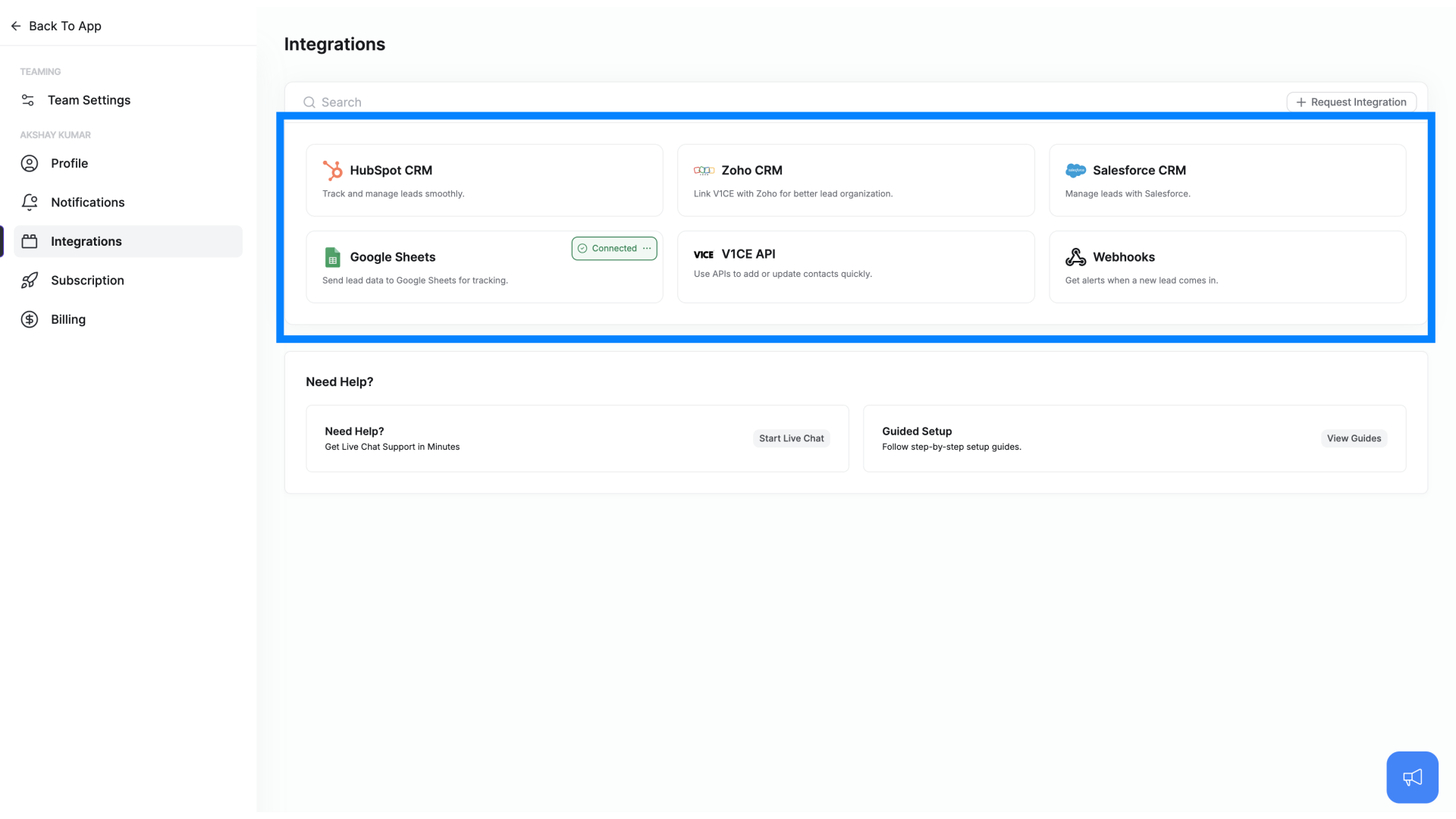The height and width of the screenshot is (819, 1456).
Task: Click the megaphone icon in bottom right
Action: click(x=1412, y=777)
